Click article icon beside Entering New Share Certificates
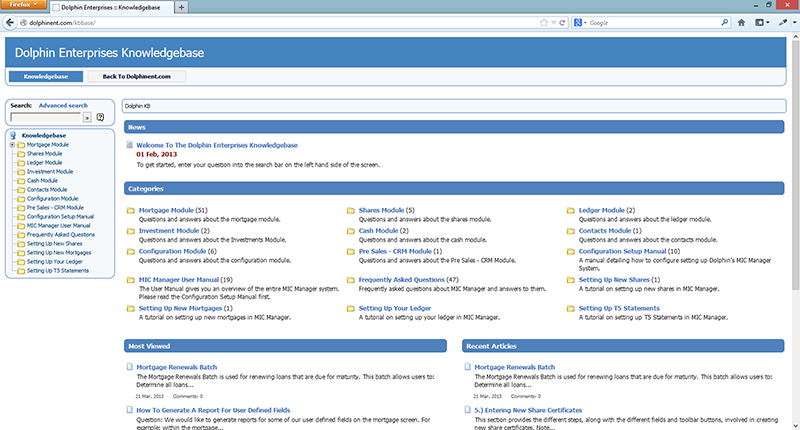The width and height of the screenshot is (800, 430). click(x=468, y=410)
